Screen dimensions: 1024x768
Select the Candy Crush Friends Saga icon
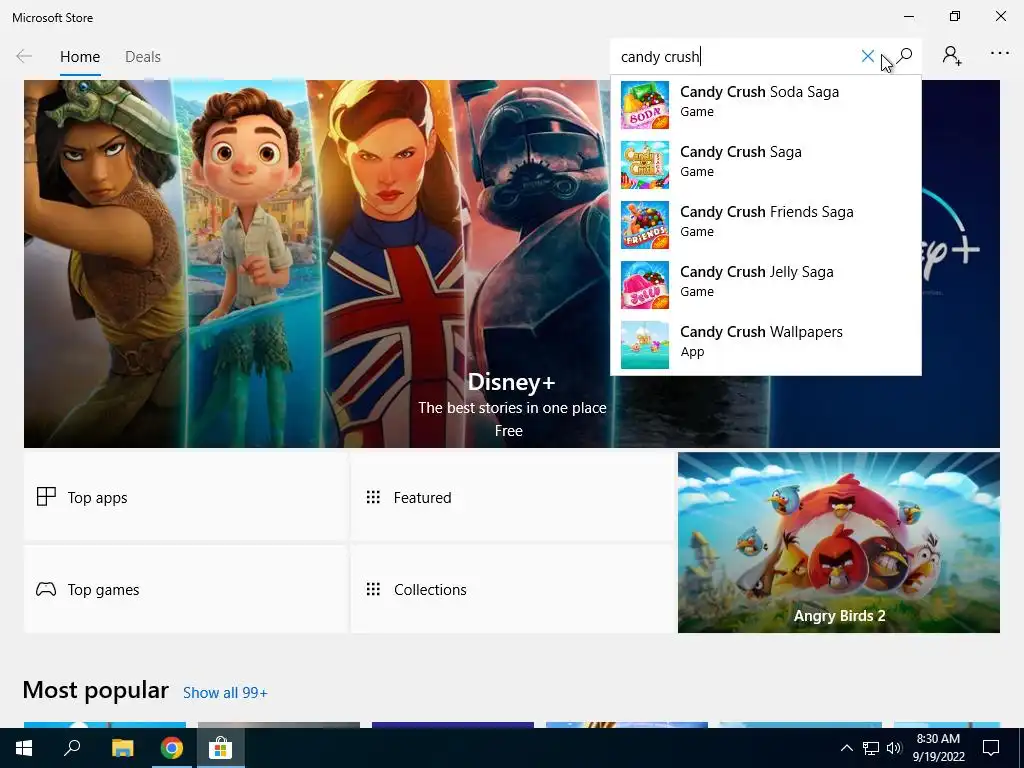(645, 225)
